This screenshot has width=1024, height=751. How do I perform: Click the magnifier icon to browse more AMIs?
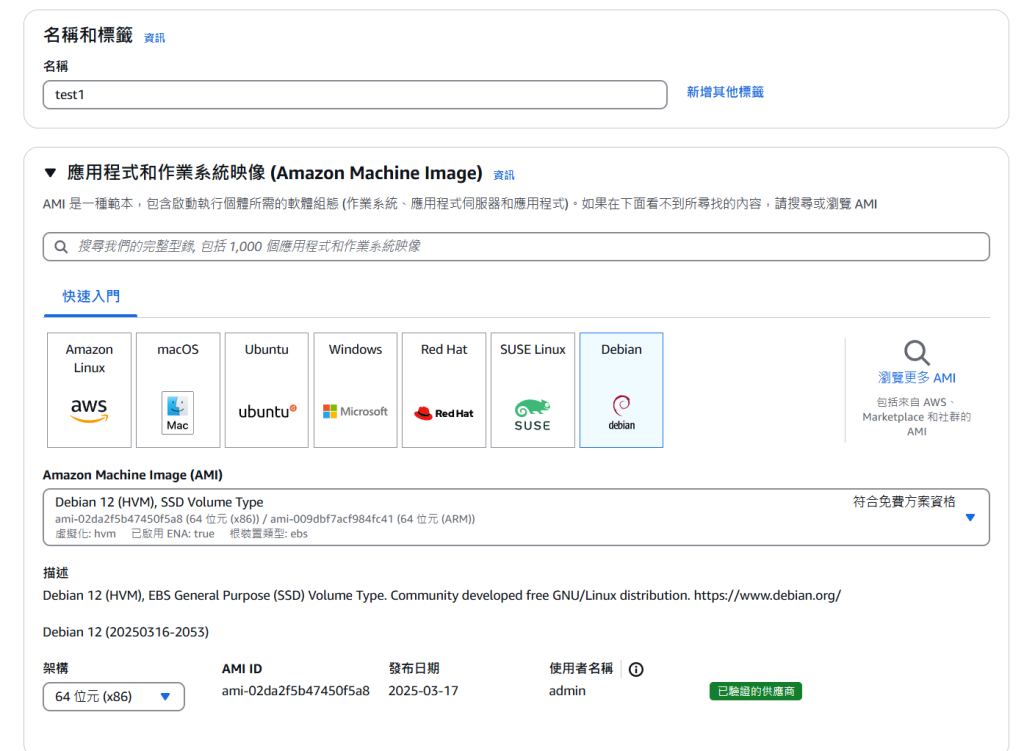[916, 352]
